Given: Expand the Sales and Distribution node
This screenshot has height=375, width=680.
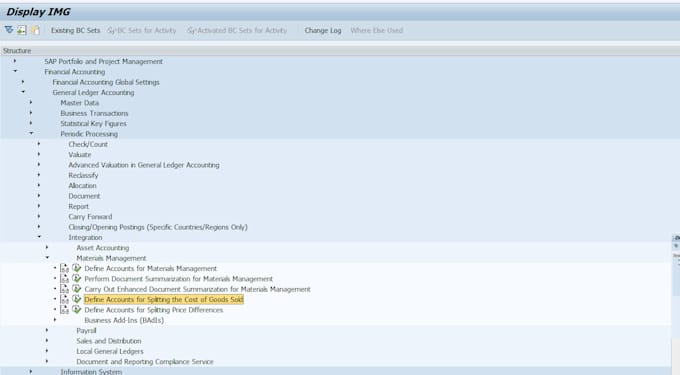Looking at the screenshot, I should [x=47, y=340].
